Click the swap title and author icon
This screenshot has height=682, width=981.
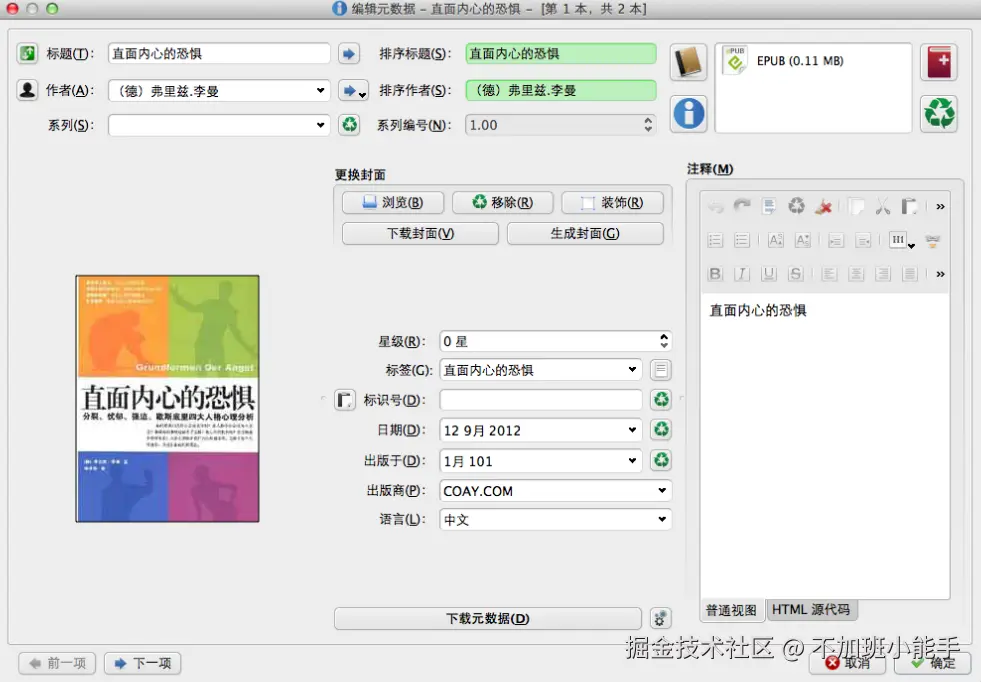27,53
